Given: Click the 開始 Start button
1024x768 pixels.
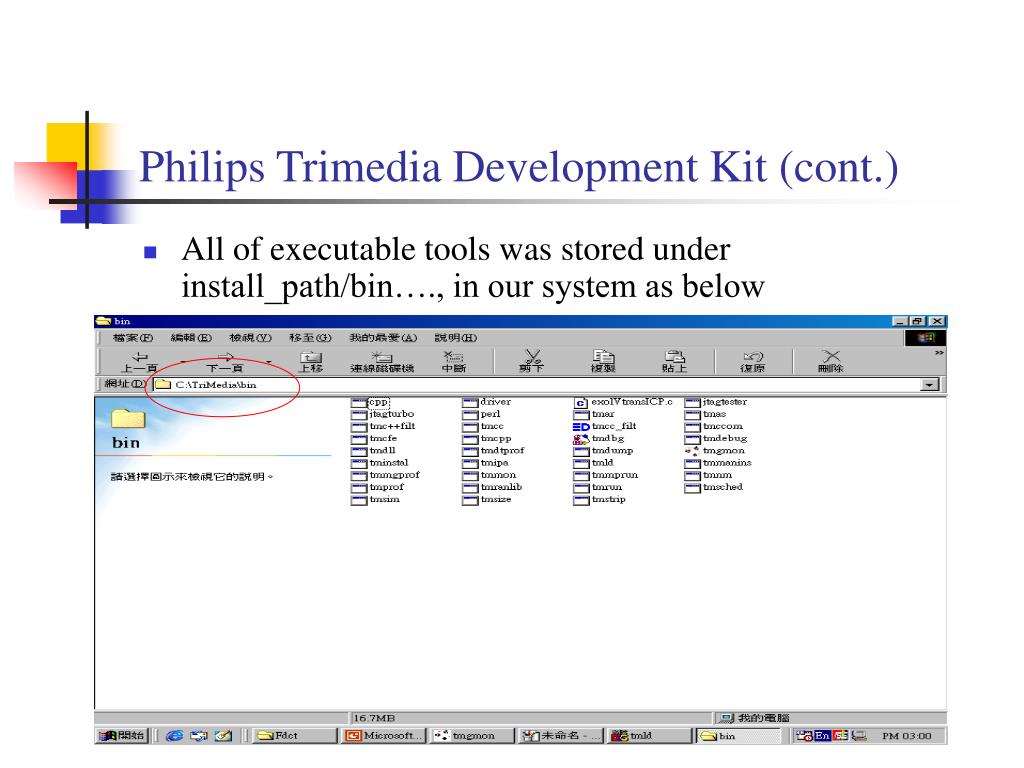Looking at the screenshot, I should pyautogui.click(x=121, y=736).
